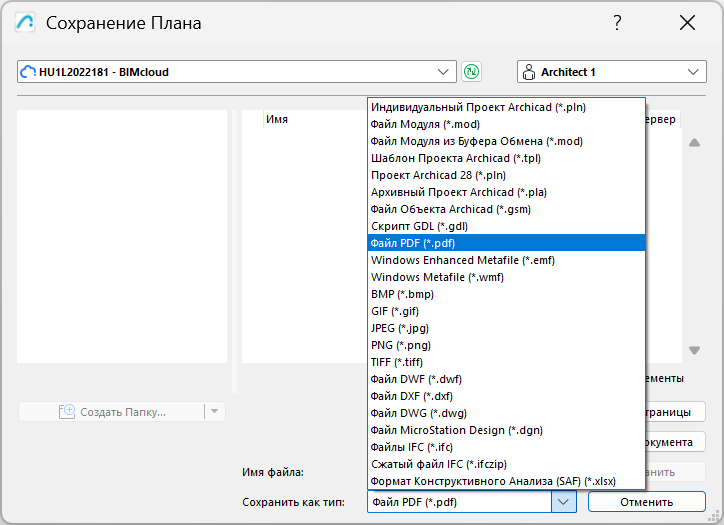
Task: Click the scroll up arrow in list
Action: pyautogui.click(x=694, y=143)
